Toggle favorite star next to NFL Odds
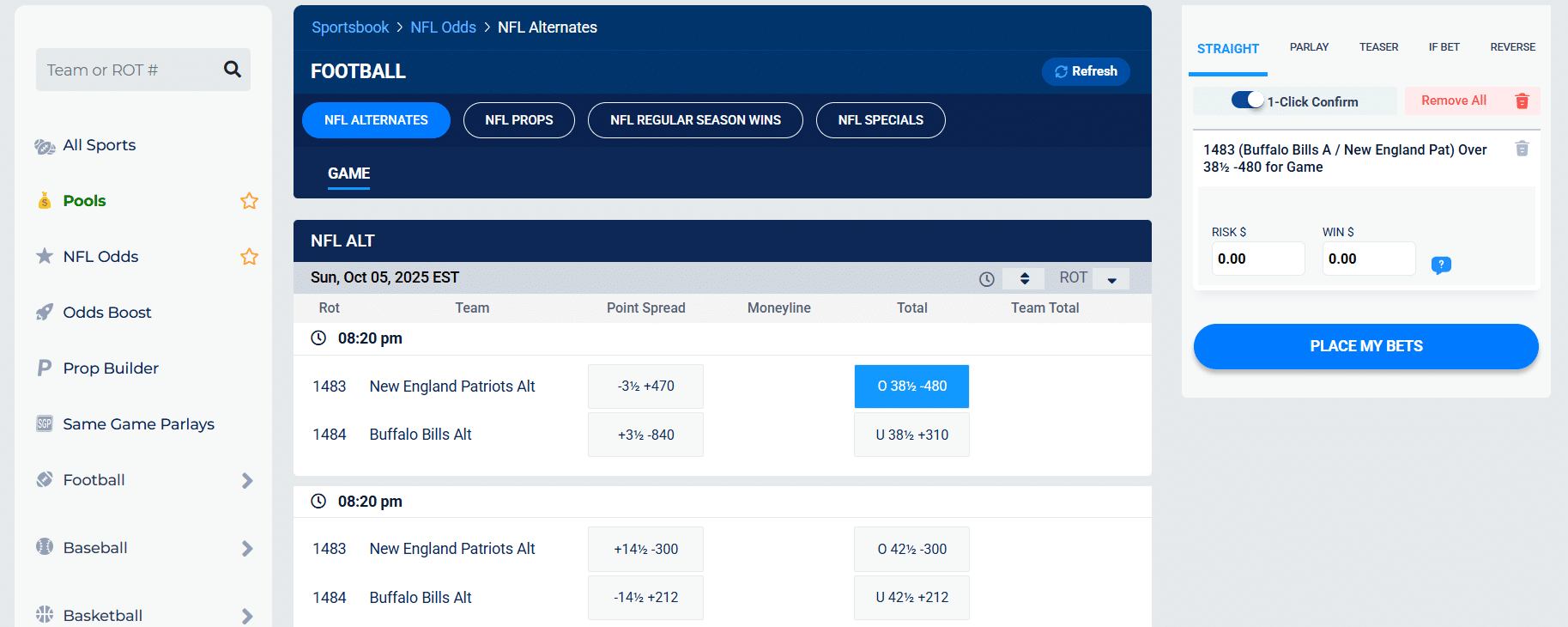This screenshot has height=627, width=1568. [249, 257]
